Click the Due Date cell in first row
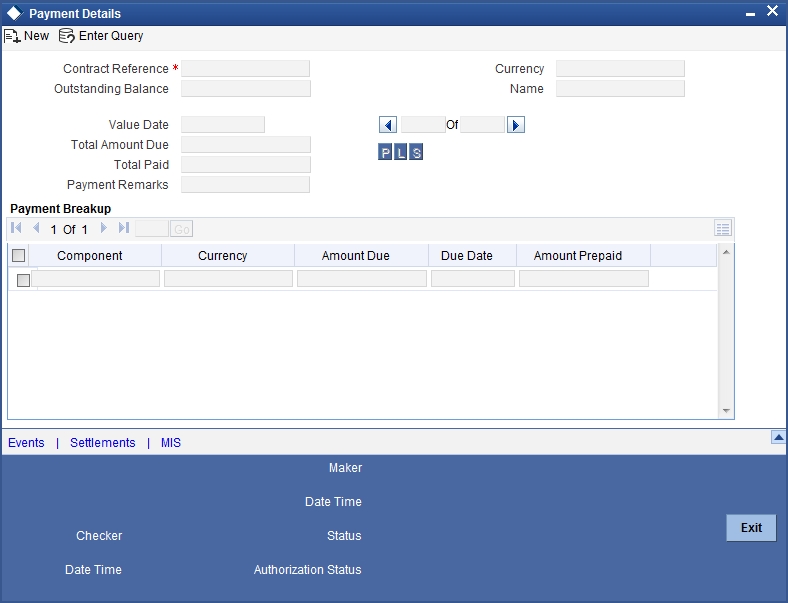The width and height of the screenshot is (788, 603). click(473, 278)
